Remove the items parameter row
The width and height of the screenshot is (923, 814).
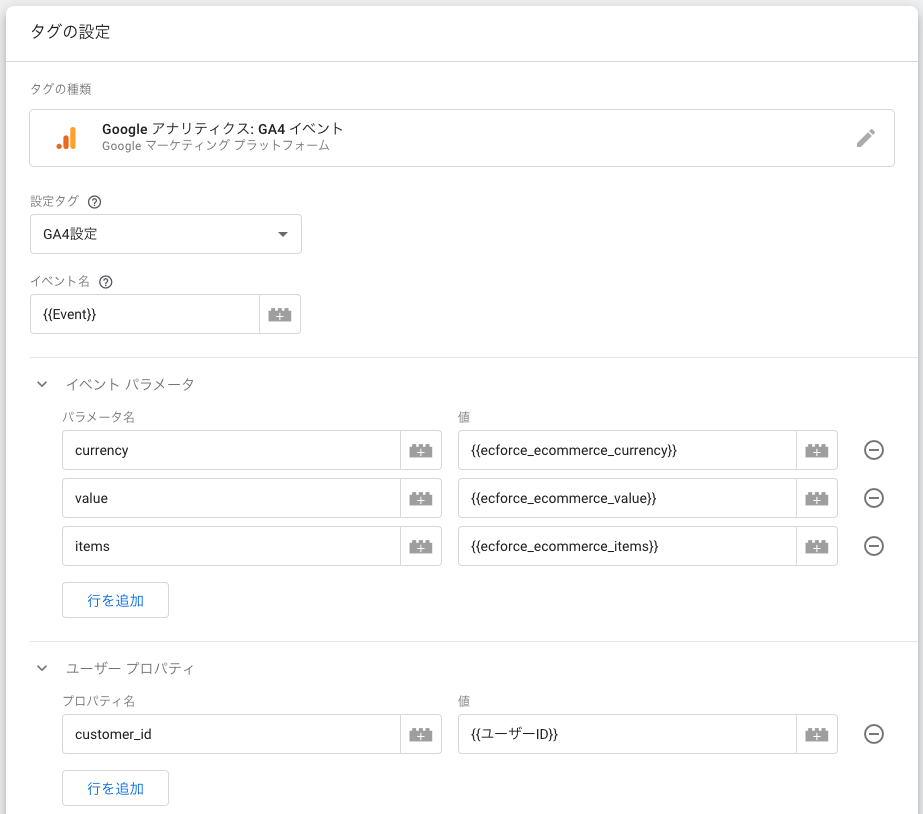pos(874,546)
